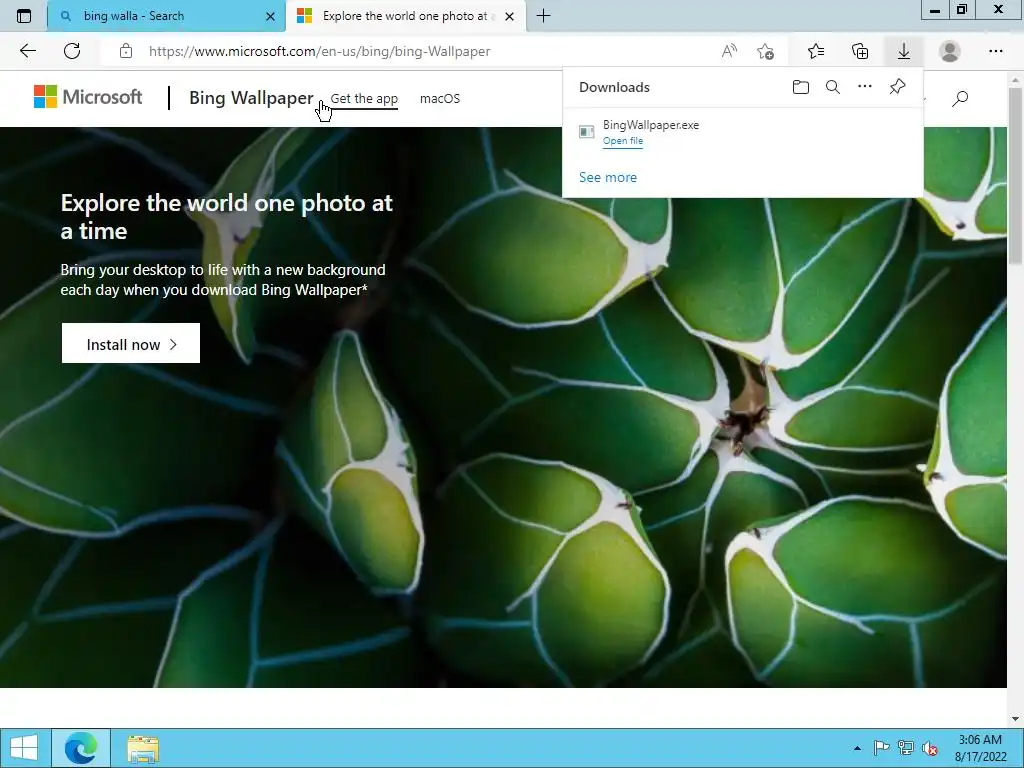Open the Collections panel

pyautogui.click(x=860, y=51)
